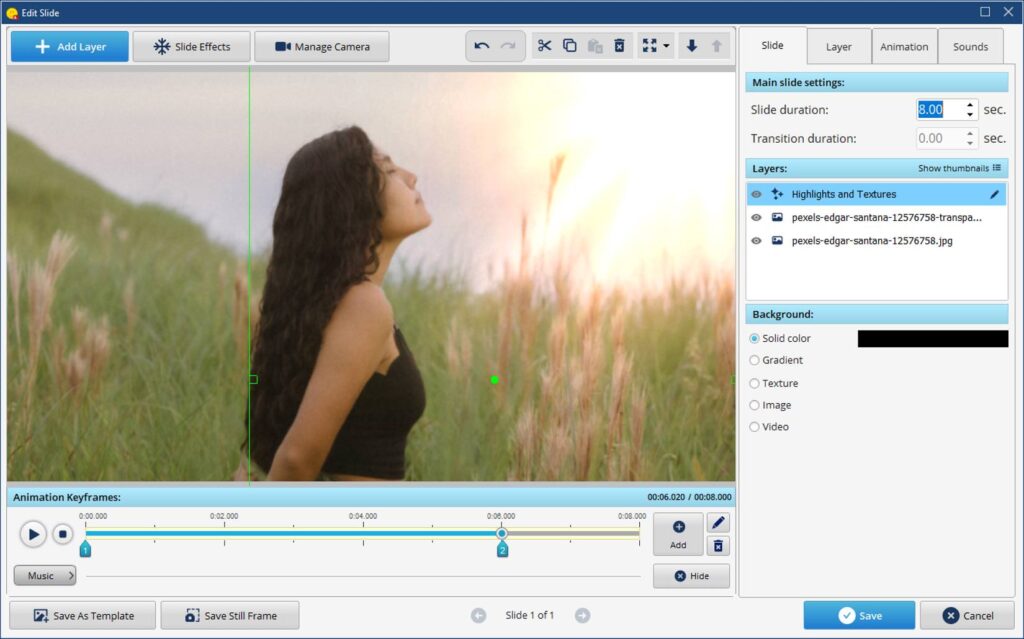Click the Undo arrow icon
The width and height of the screenshot is (1024, 639).
coord(481,46)
